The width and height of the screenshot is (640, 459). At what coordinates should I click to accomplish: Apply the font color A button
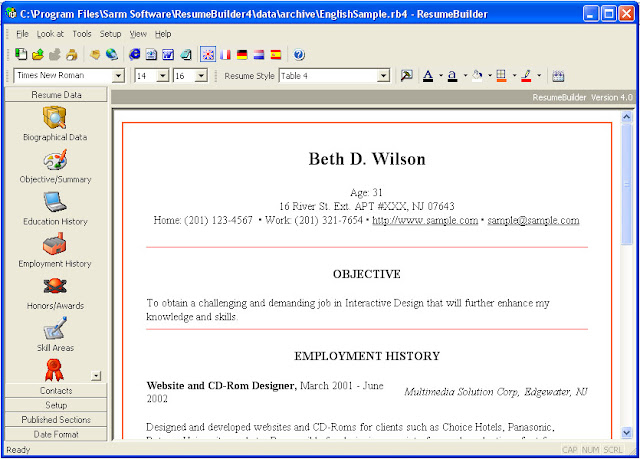[428, 76]
